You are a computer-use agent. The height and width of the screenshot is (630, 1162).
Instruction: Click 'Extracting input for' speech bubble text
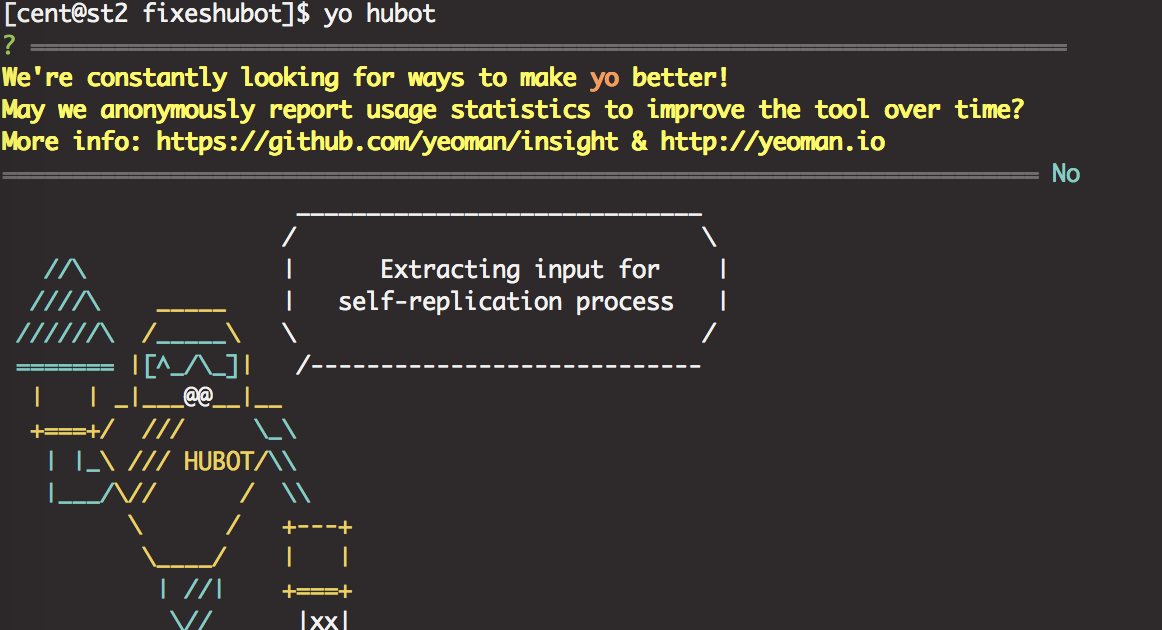519,269
